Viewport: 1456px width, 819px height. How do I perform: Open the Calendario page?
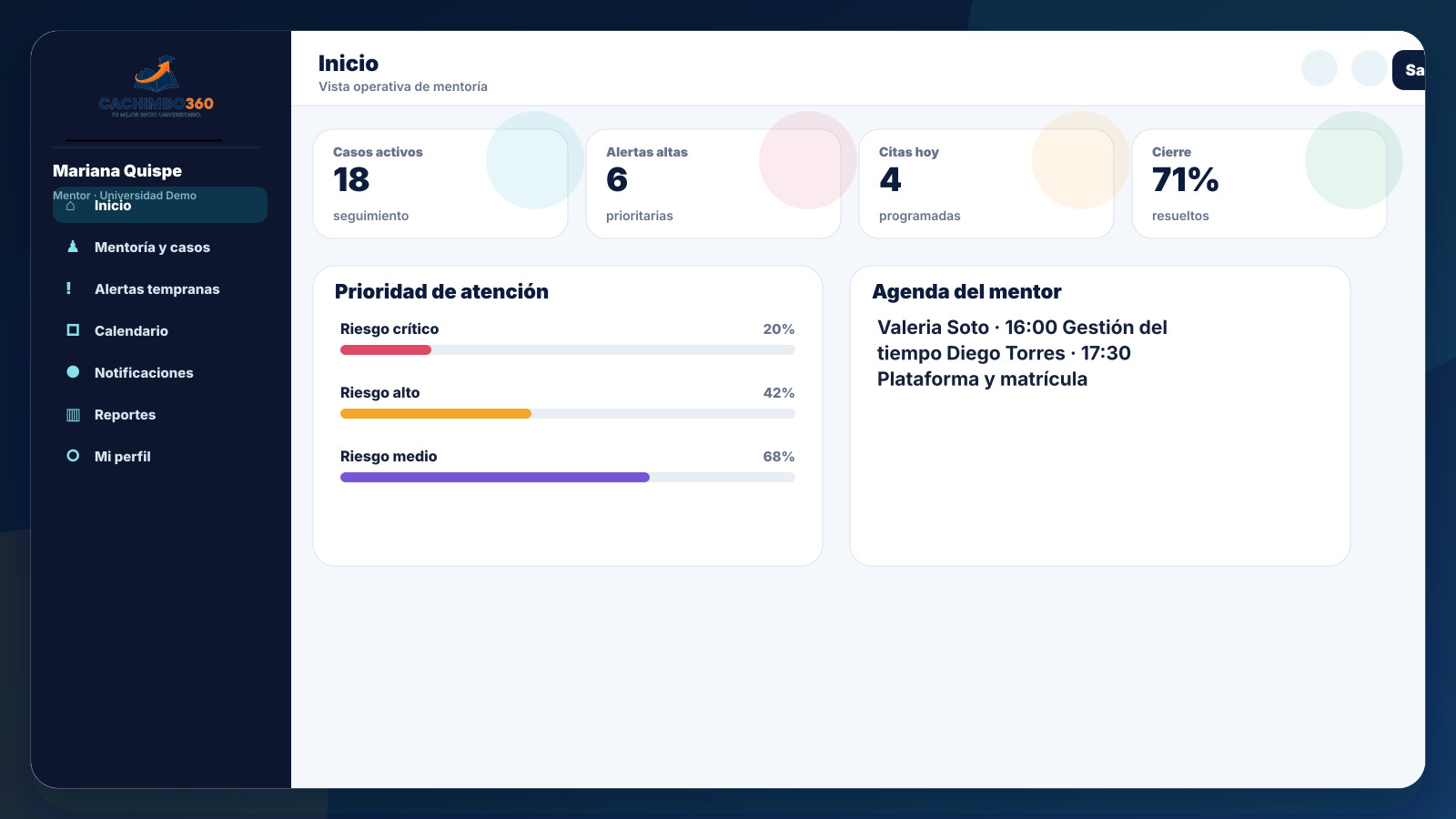160,330
